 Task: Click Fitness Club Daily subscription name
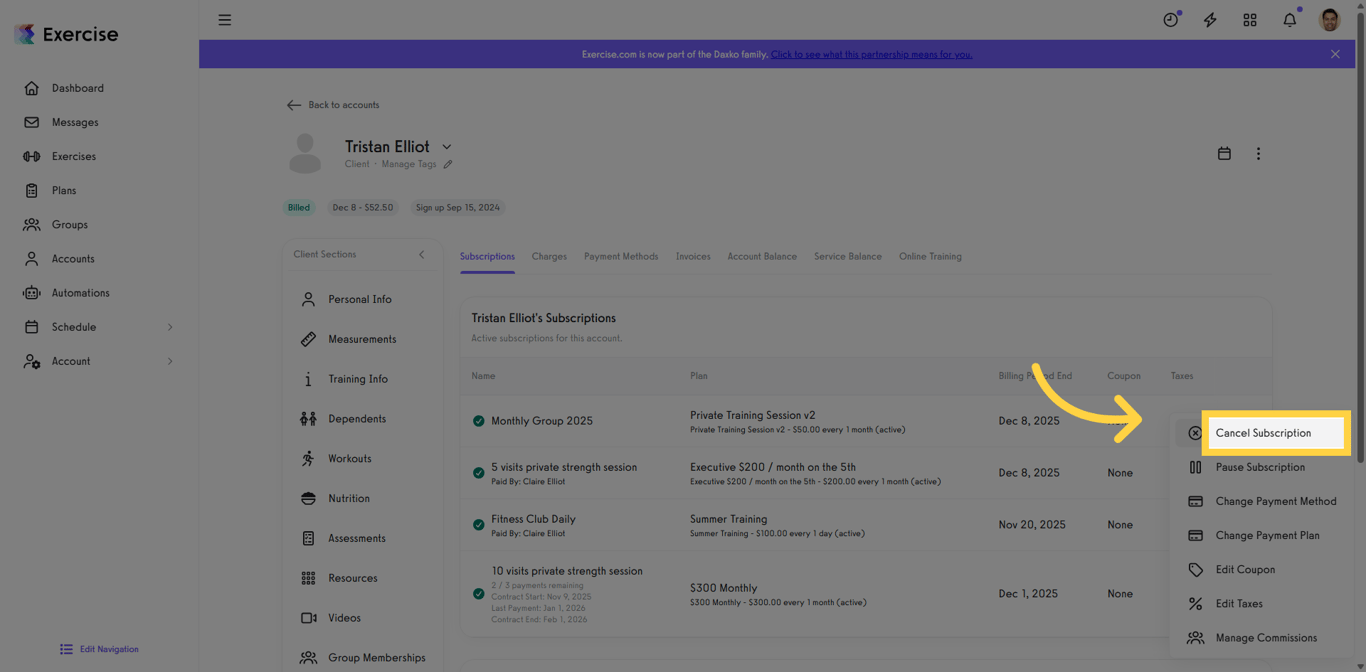tap(533, 519)
